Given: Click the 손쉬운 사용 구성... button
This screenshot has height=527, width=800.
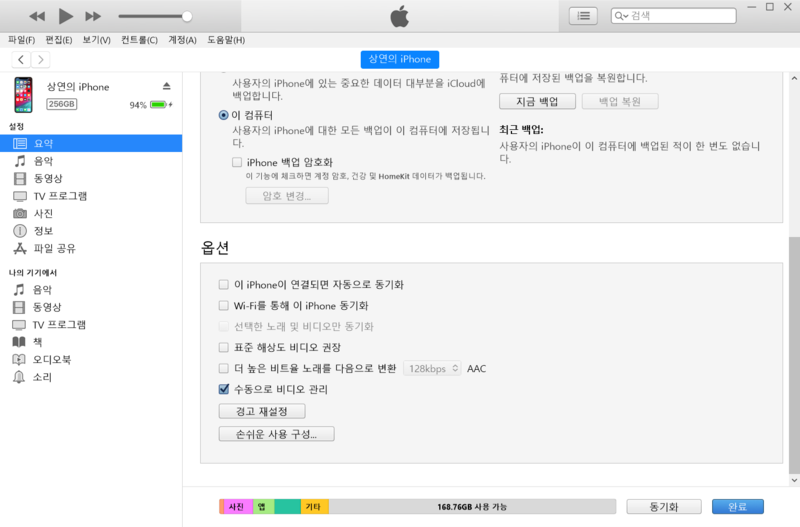Looking at the screenshot, I should (277, 434).
